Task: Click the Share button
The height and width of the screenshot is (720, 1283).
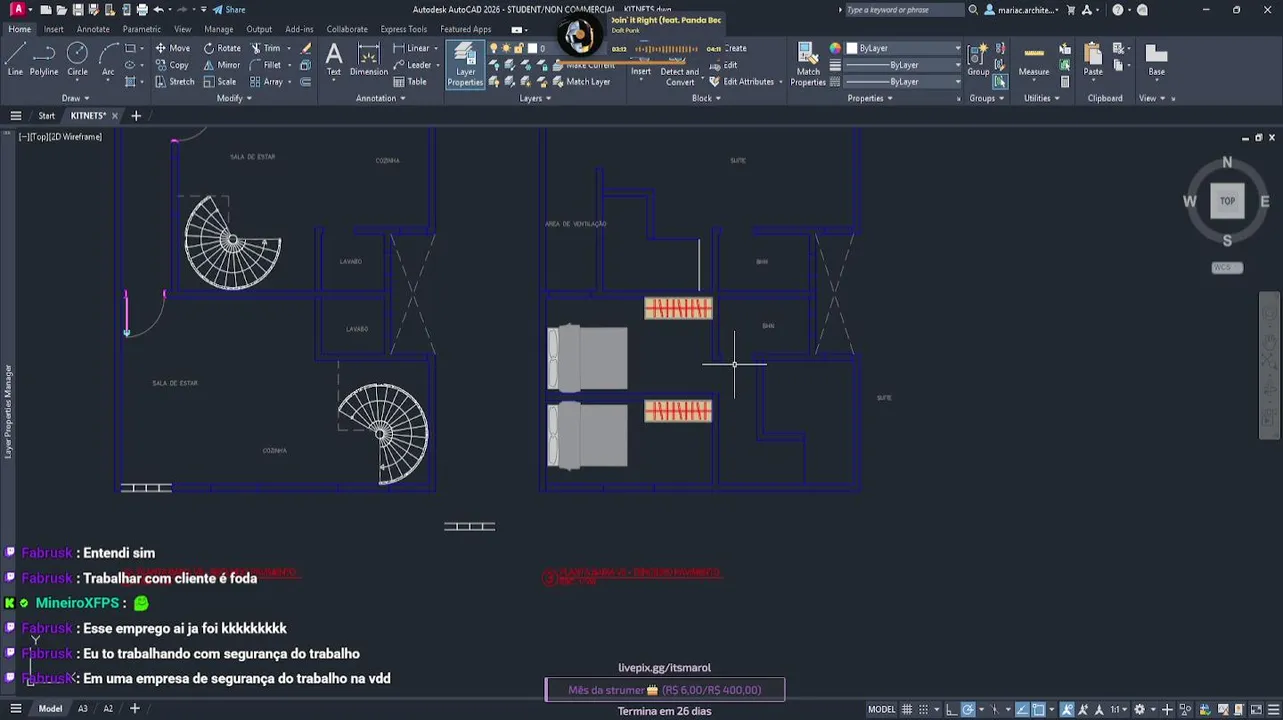Action: [229, 10]
